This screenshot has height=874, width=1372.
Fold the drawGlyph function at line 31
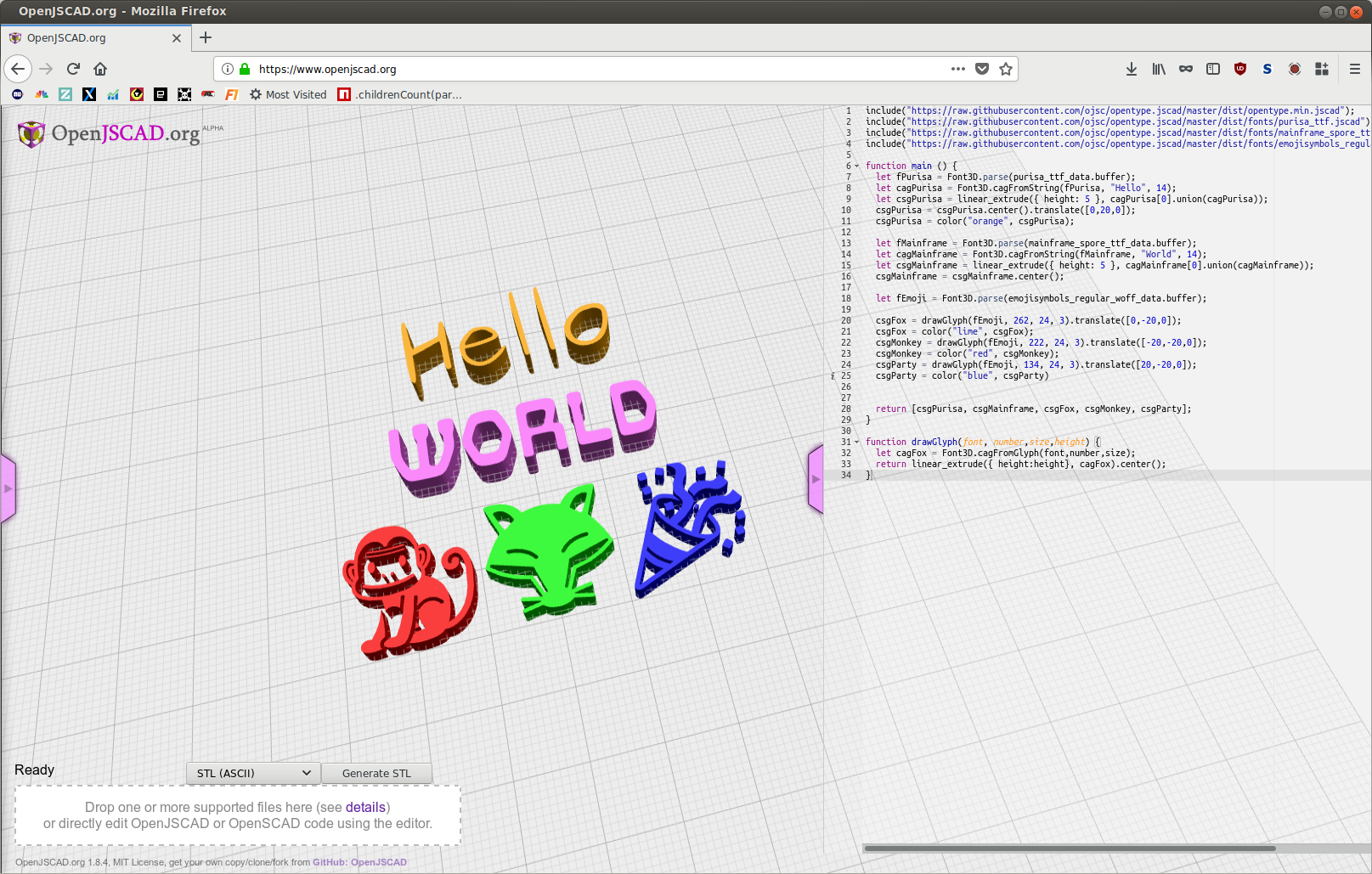[857, 443]
